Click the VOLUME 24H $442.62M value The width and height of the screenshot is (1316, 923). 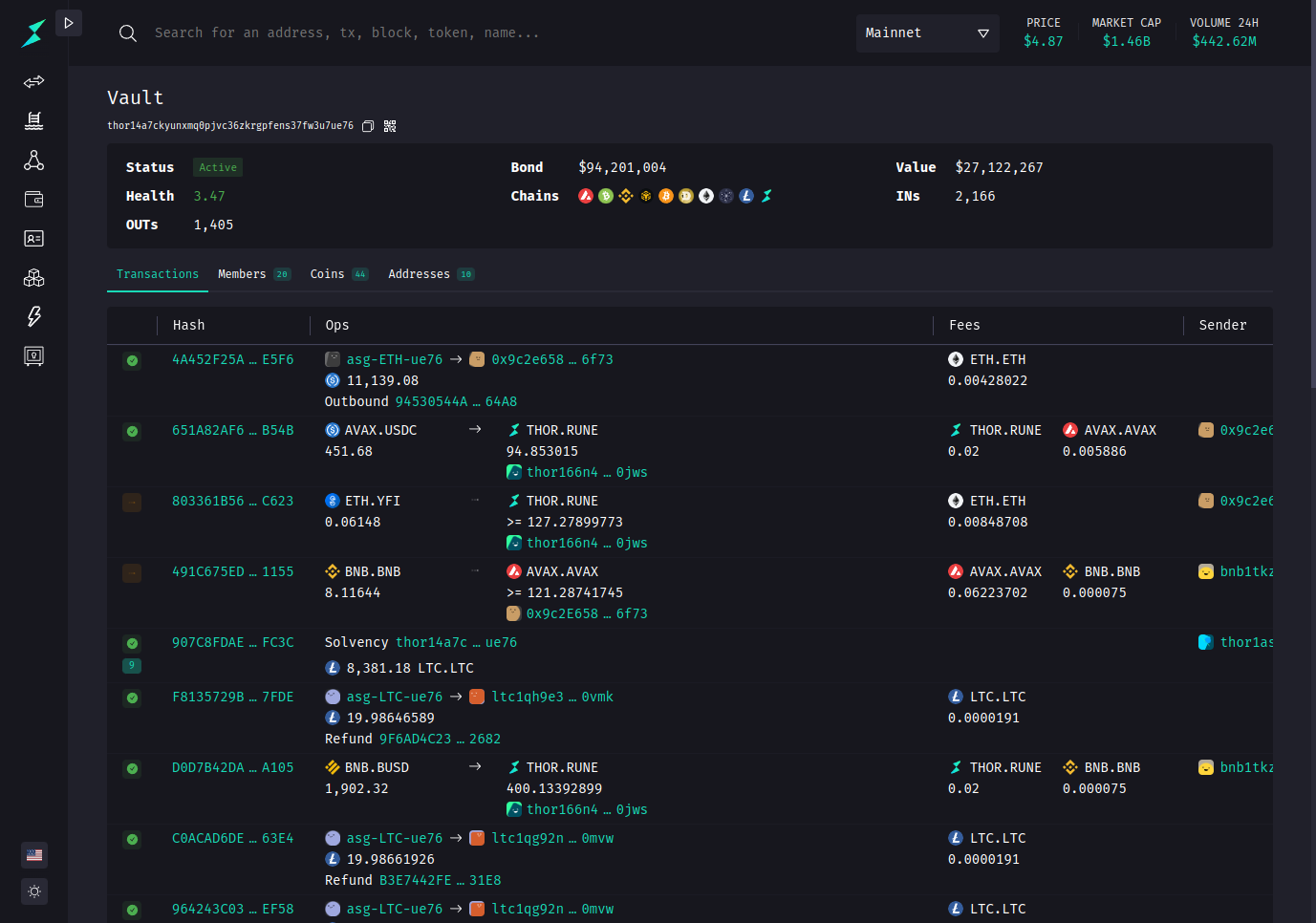(x=1224, y=41)
